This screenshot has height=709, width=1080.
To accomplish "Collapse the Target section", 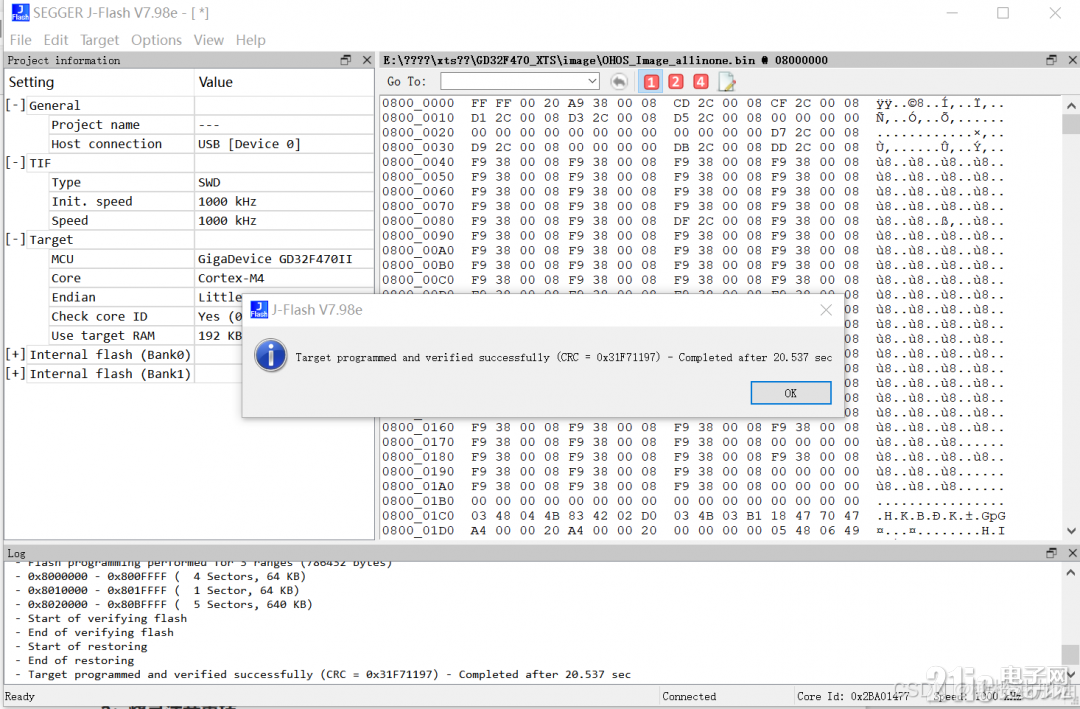I will pyautogui.click(x=15, y=239).
